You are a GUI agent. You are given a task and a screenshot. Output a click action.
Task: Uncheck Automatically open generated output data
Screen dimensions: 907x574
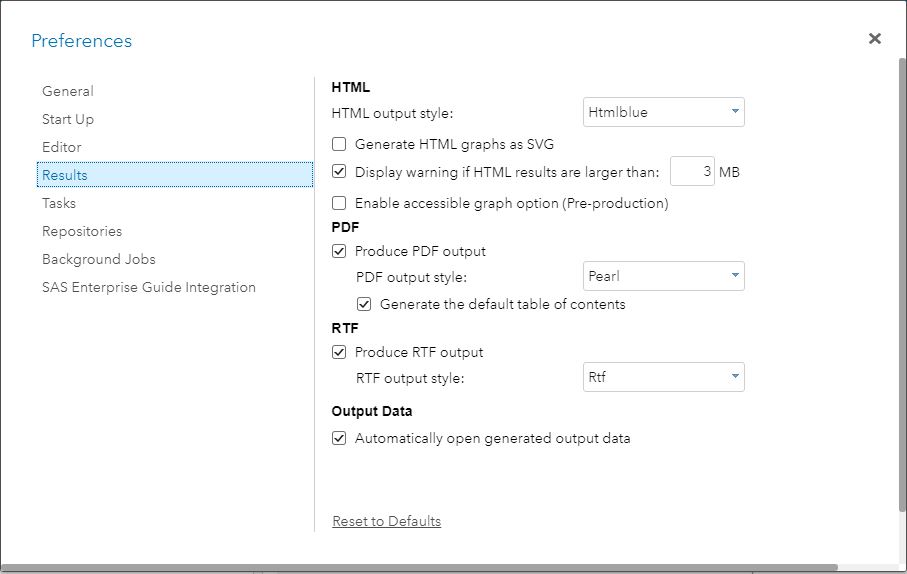coord(339,439)
